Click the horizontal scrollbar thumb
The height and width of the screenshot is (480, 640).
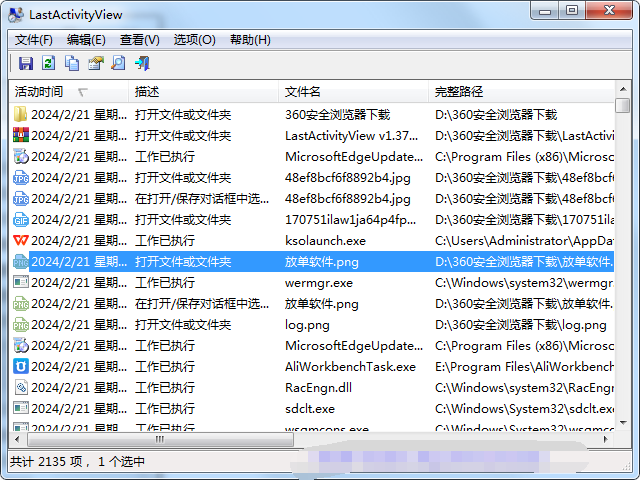[x=160, y=440]
